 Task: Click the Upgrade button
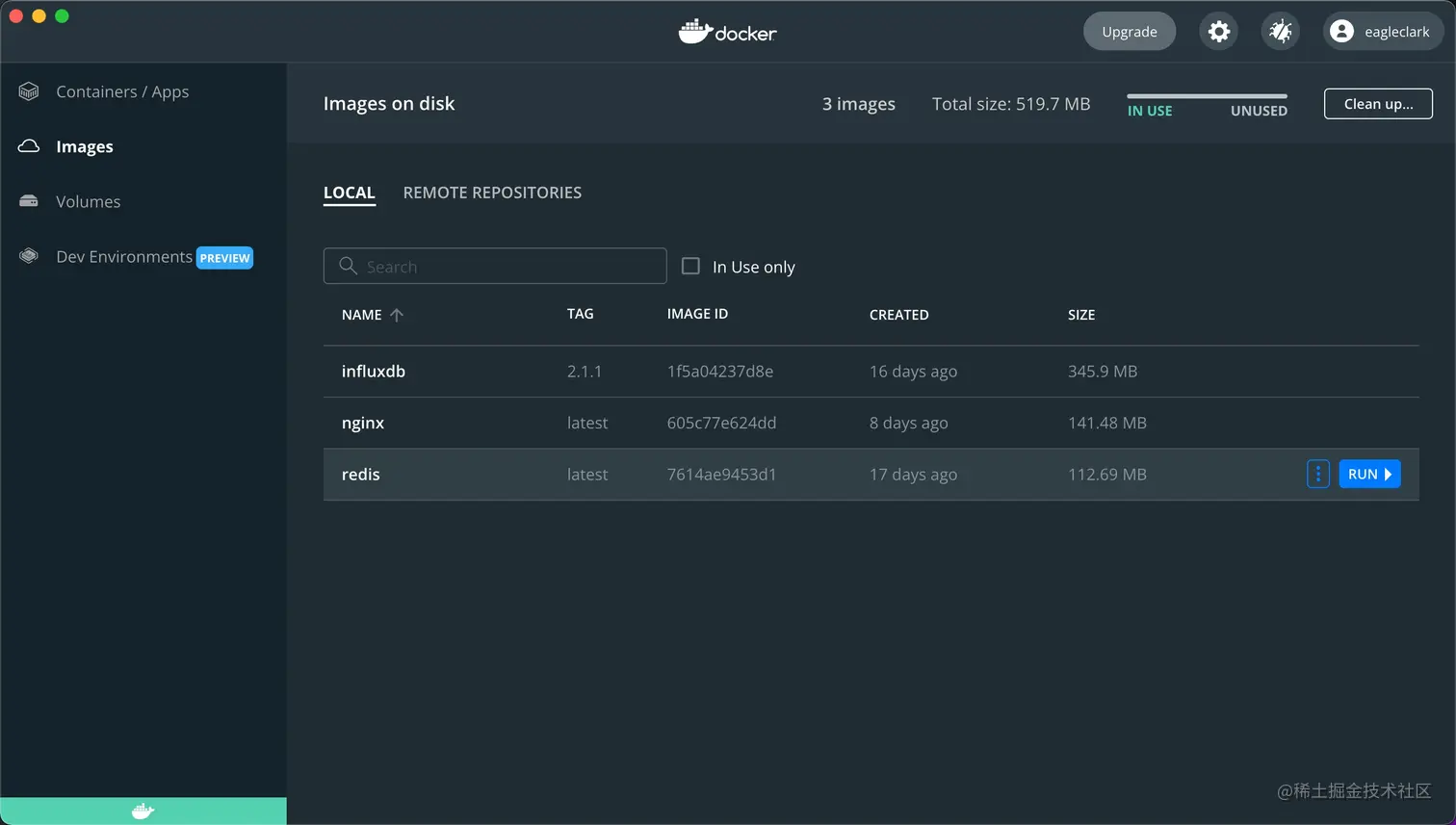click(x=1130, y=32)
